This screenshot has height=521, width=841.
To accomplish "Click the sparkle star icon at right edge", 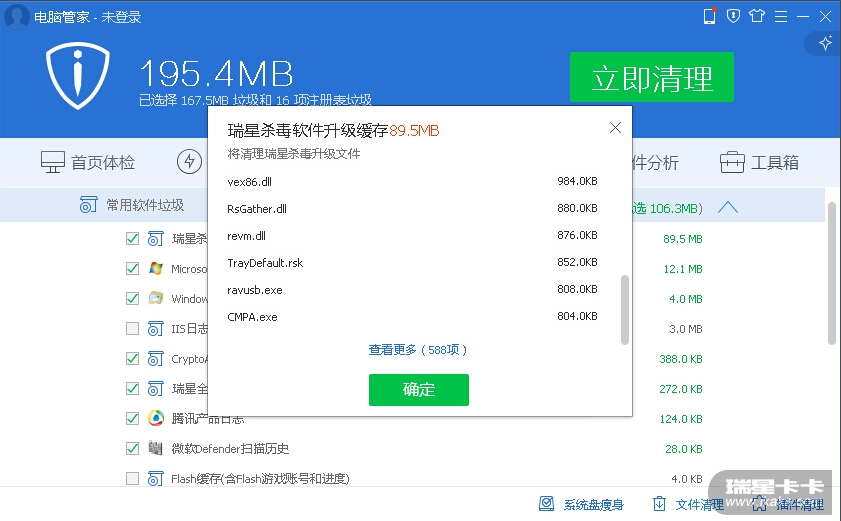I will coord(825,43).
